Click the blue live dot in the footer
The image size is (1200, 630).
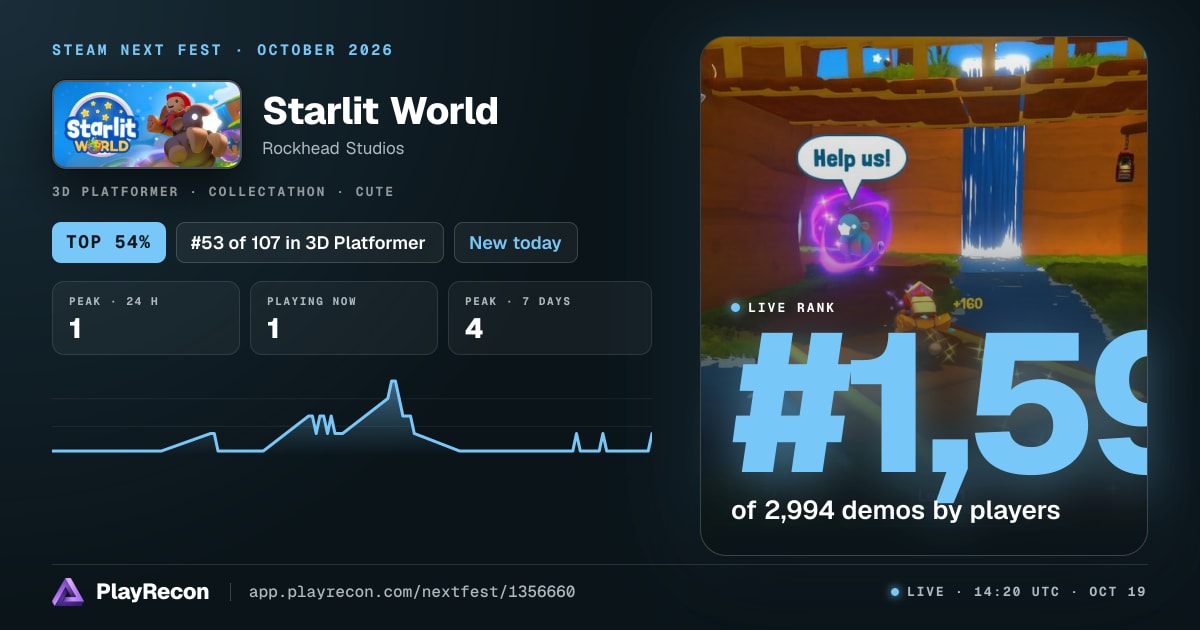(895, 592)
